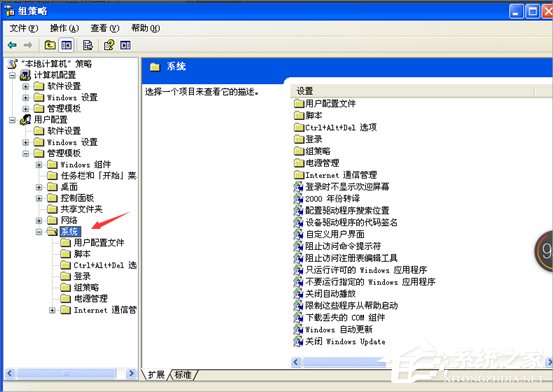
Task: Select the 关闭 Windows Update policy
Action: tap(339, 342)
